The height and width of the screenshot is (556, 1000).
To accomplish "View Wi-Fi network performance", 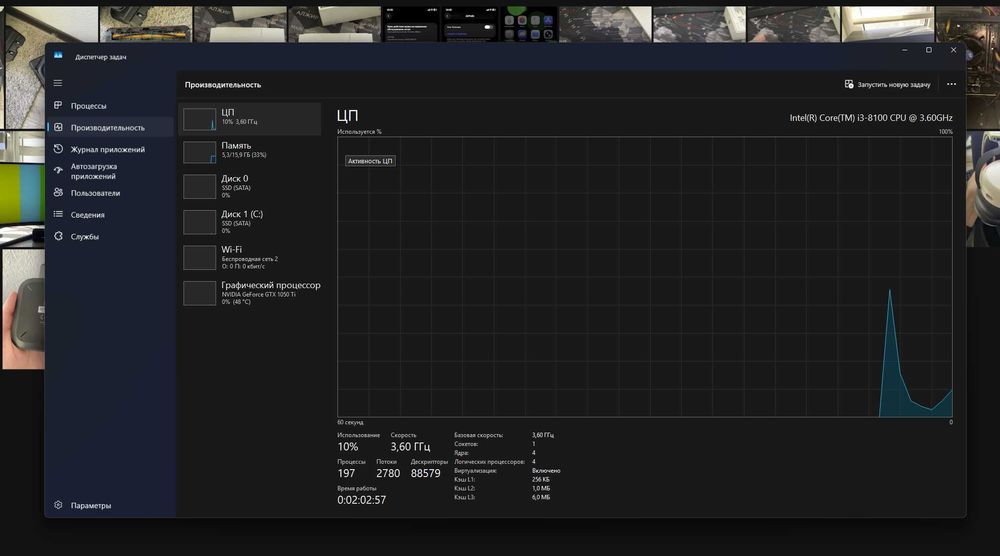I will 250,256.
